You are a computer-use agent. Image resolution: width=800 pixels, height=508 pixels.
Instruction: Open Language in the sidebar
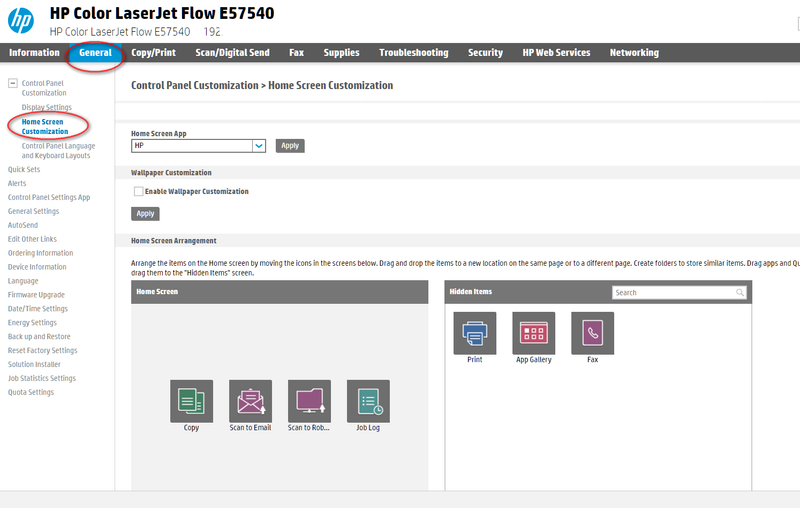(23, 281)
